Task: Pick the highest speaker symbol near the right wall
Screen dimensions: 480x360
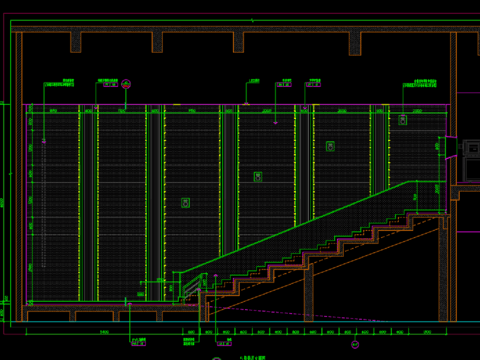Action: pyautogui.click(x=403, y=120)
